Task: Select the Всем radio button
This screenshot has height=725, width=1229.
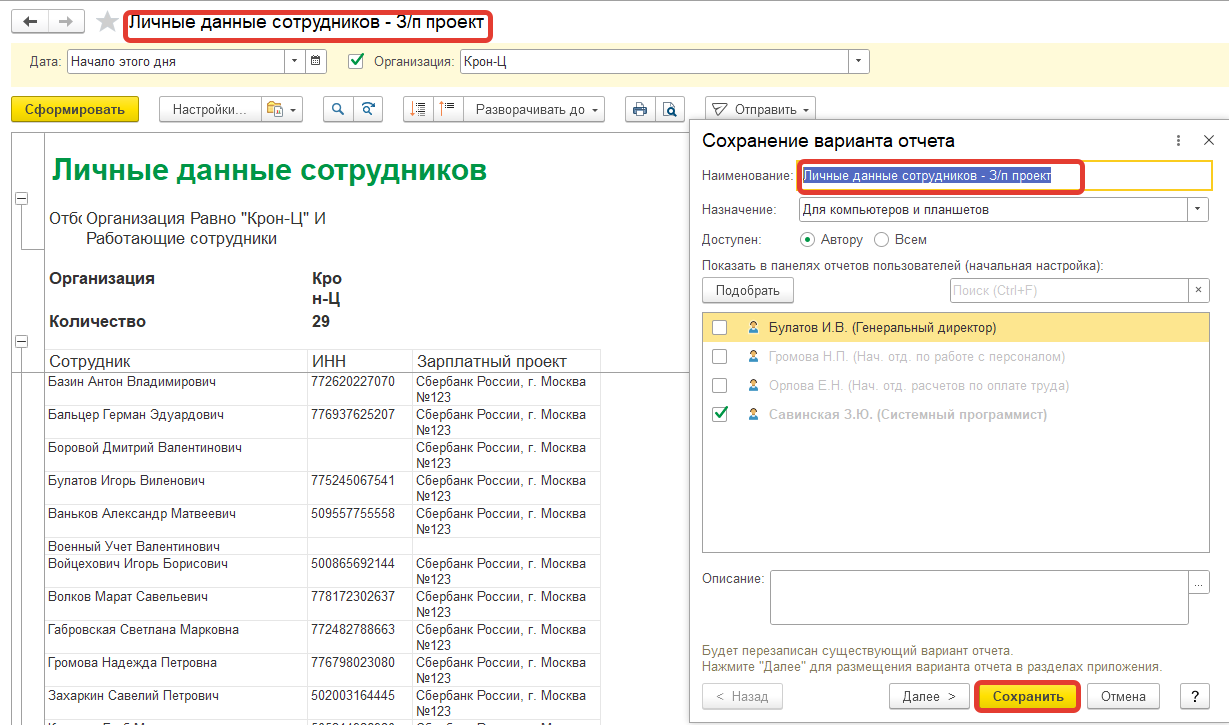Action: 881,240
